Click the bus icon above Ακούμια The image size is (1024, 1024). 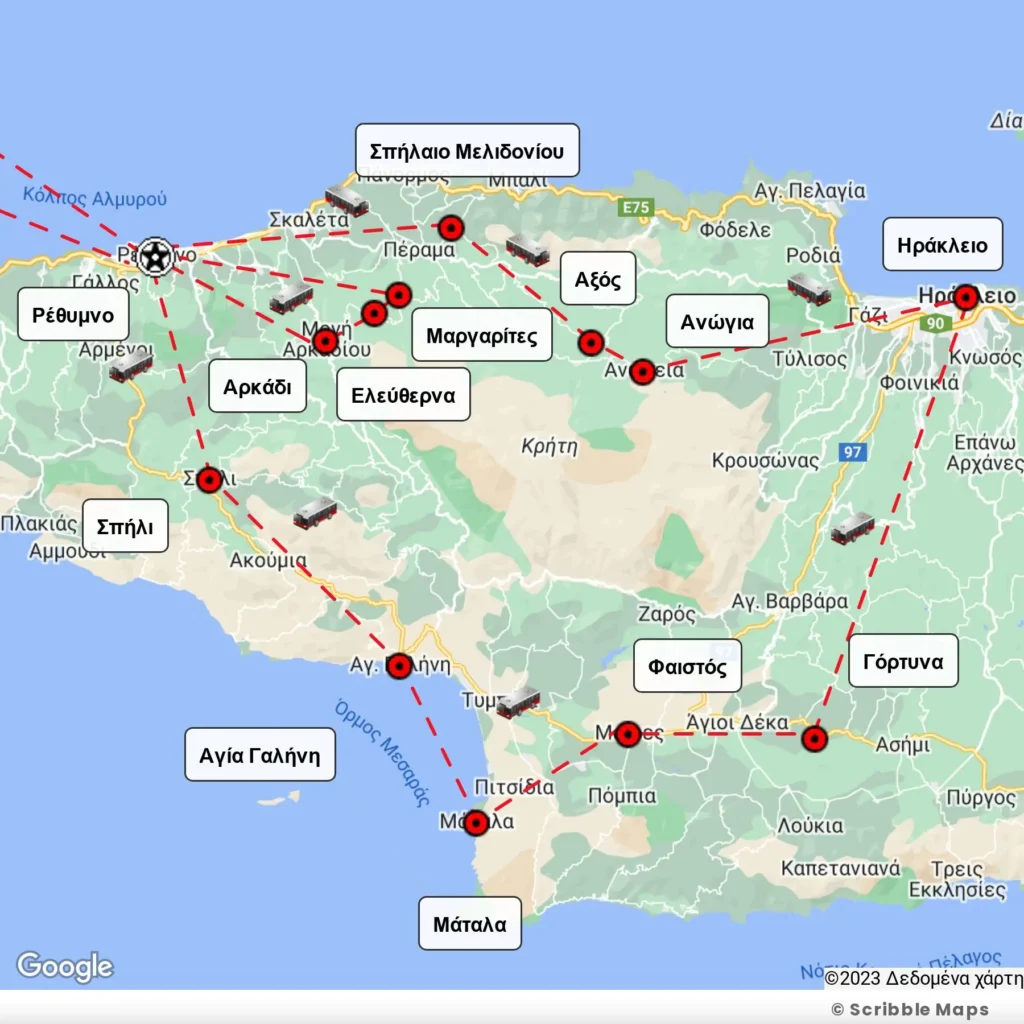click(315, 513)
